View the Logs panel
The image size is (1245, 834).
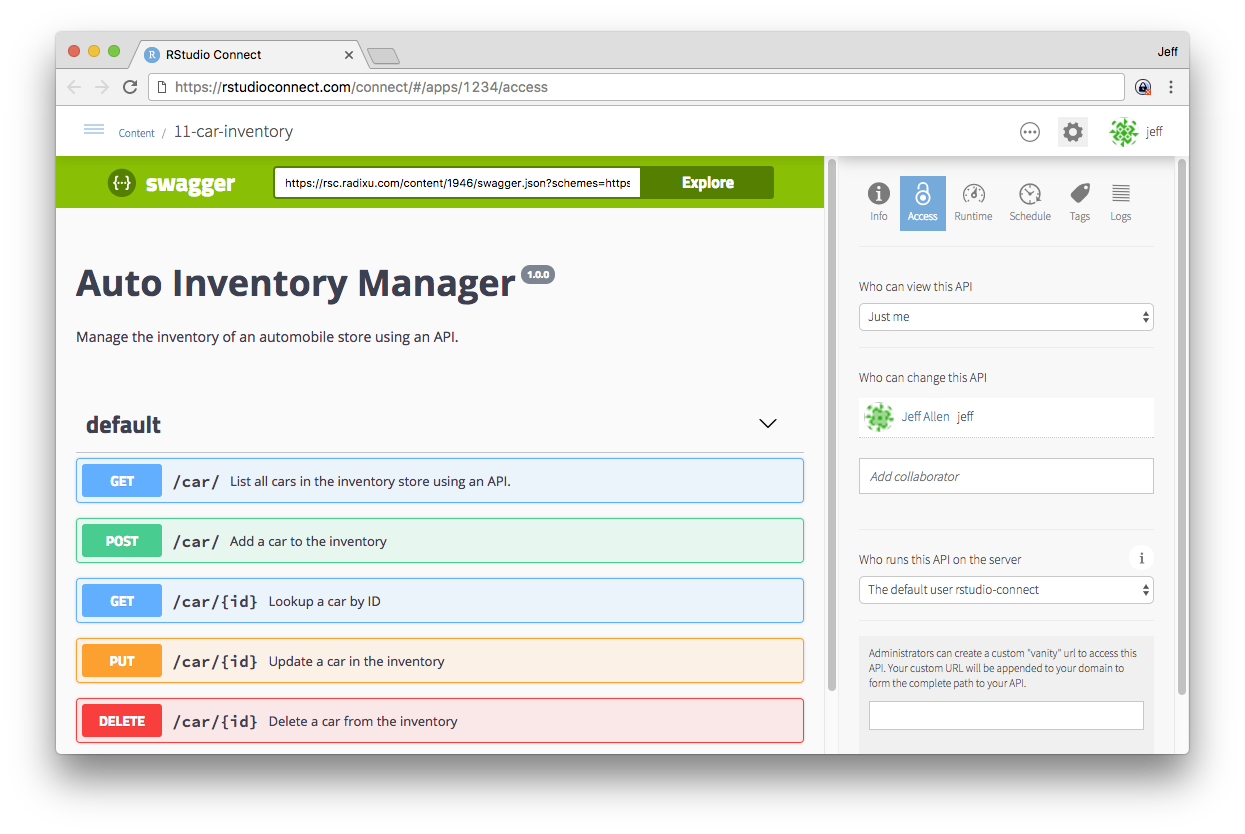click(1120, 202)
